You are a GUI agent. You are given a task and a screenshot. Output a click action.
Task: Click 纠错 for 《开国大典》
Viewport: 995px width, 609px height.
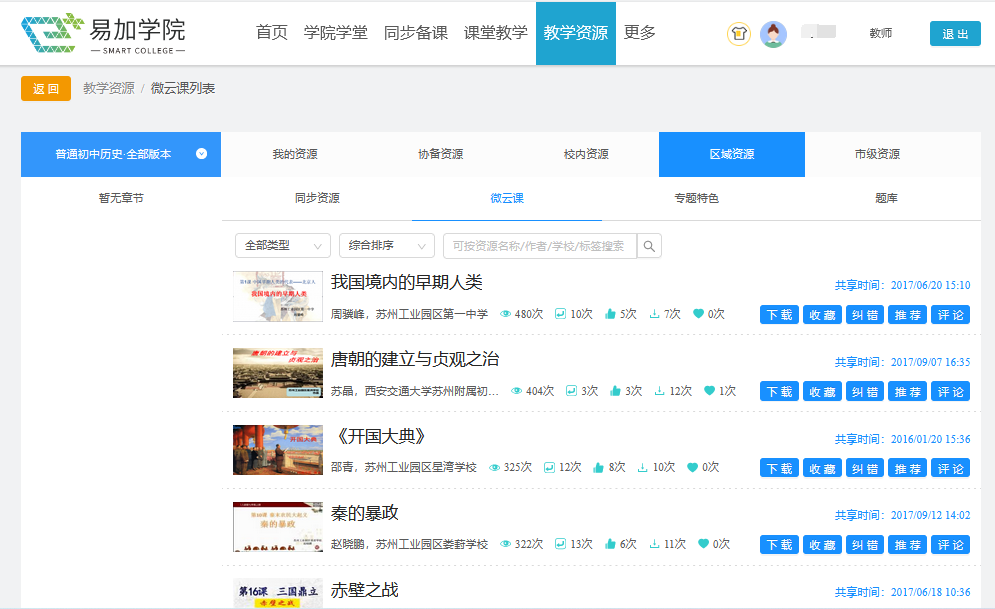[x=865, y=468]
